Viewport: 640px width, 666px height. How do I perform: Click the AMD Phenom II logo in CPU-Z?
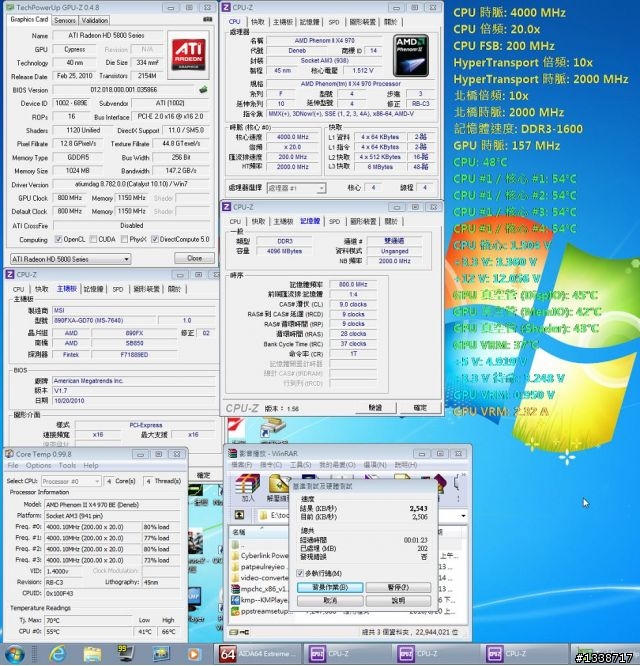[411, 56]
